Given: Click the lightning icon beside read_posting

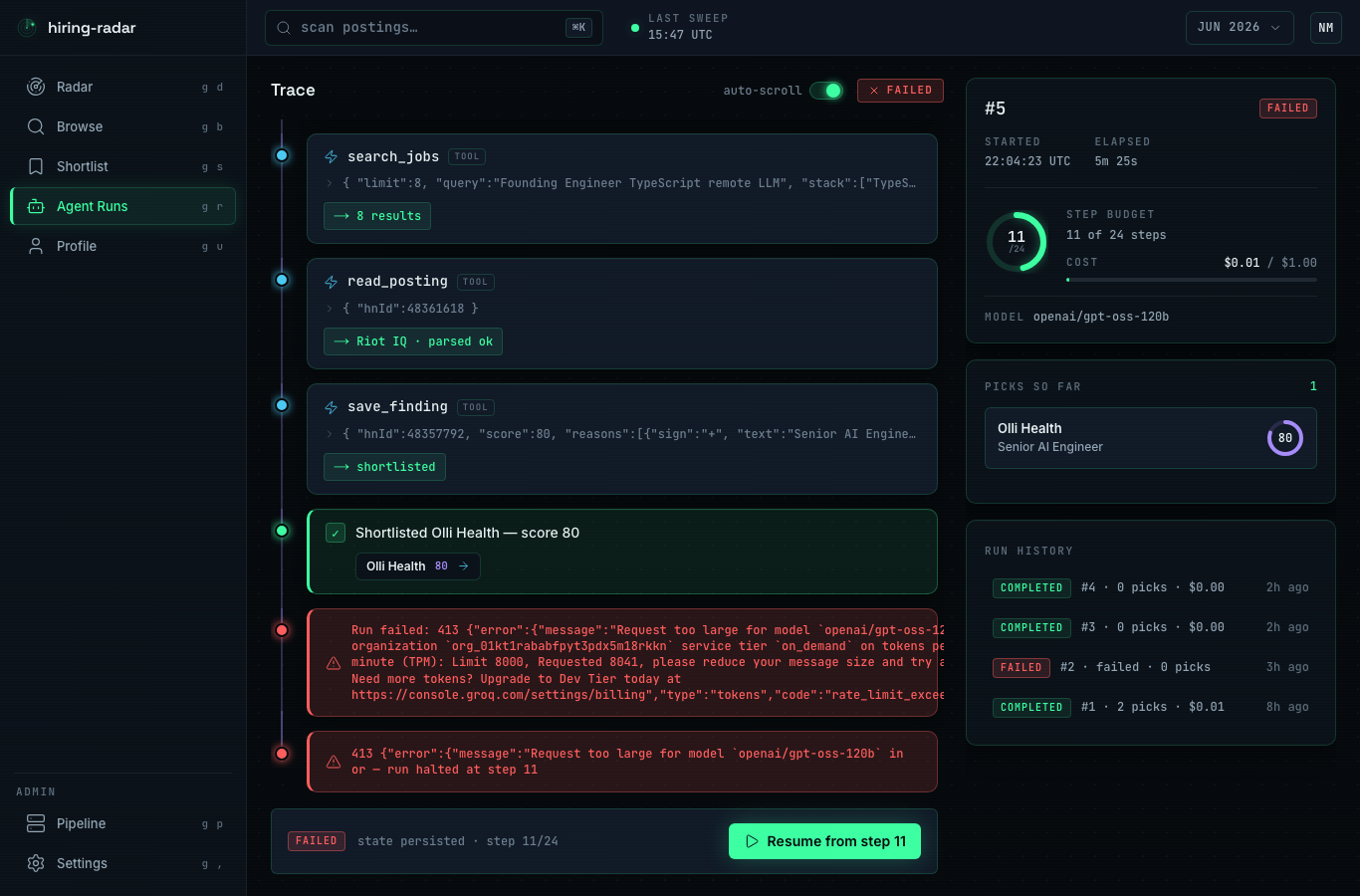Looking at the screenshot, I should point(332,282).
